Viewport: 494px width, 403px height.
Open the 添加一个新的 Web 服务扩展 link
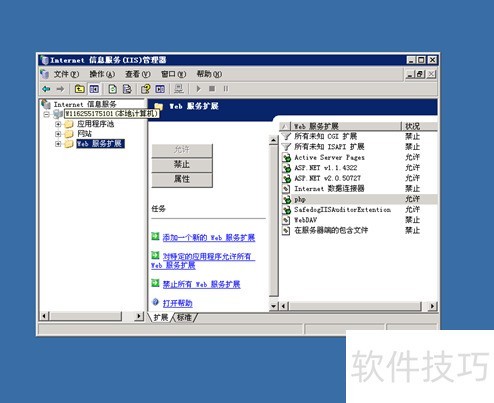pos(209,238)
